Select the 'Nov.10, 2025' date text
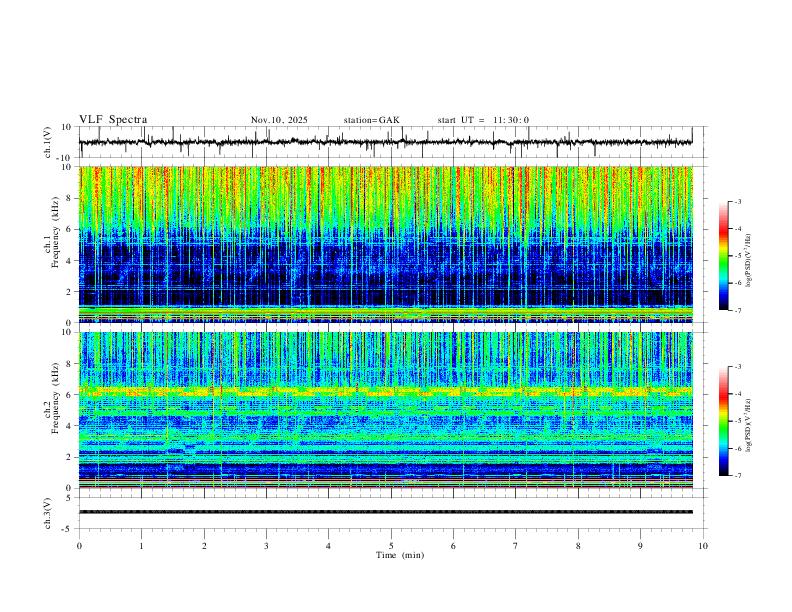 point(279,120)
